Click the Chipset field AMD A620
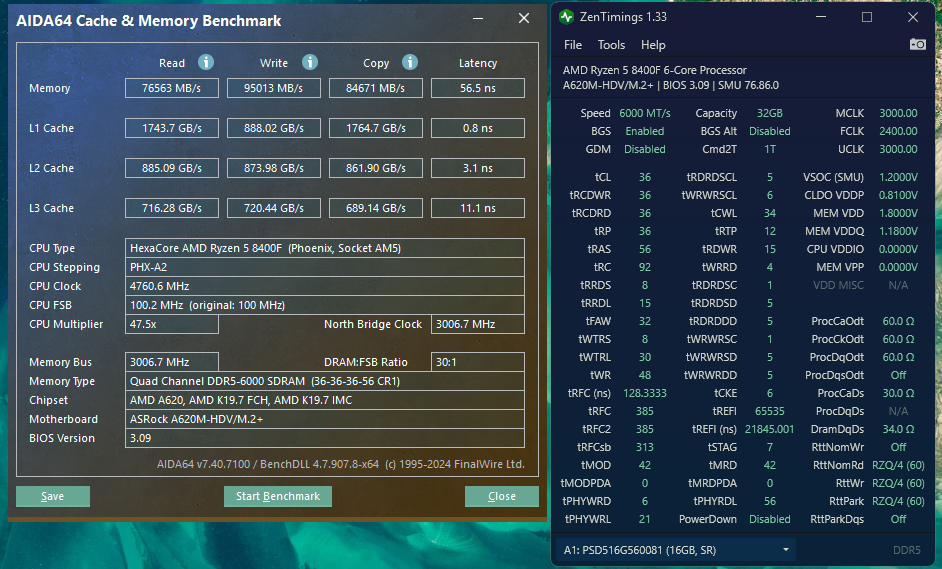This screenshot has height=569, width=942. pos(325,400)
